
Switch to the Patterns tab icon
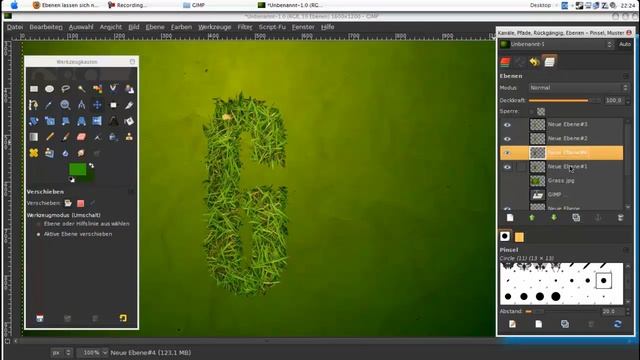pos(519,237)
